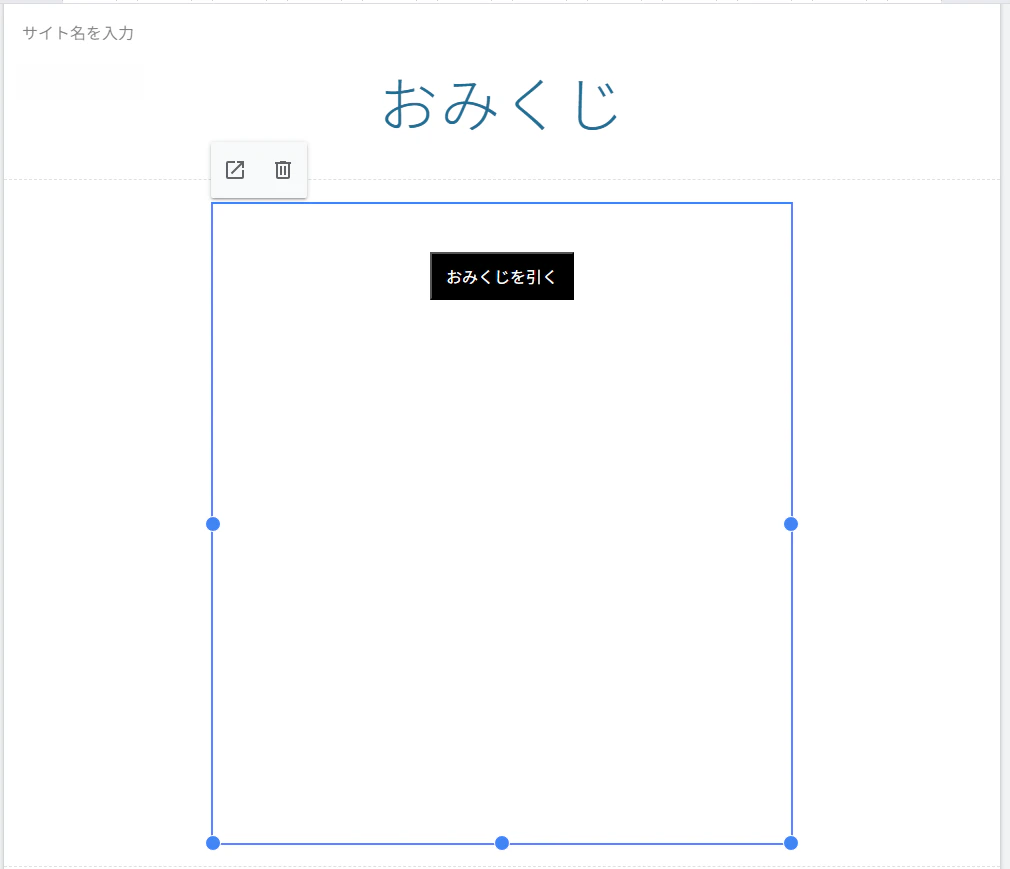Grab the bottom left corner handle
Screen dimensions: 1010x869
213,843
